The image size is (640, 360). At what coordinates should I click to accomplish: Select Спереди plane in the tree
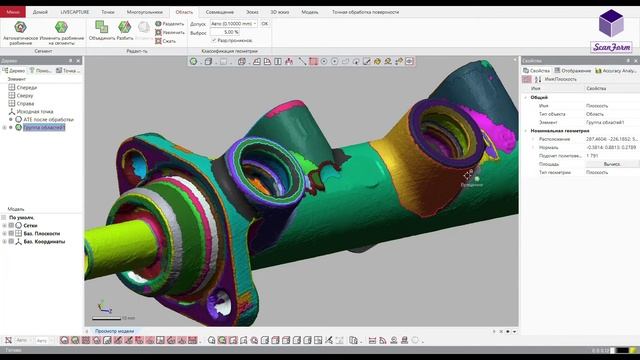point(27,87)
